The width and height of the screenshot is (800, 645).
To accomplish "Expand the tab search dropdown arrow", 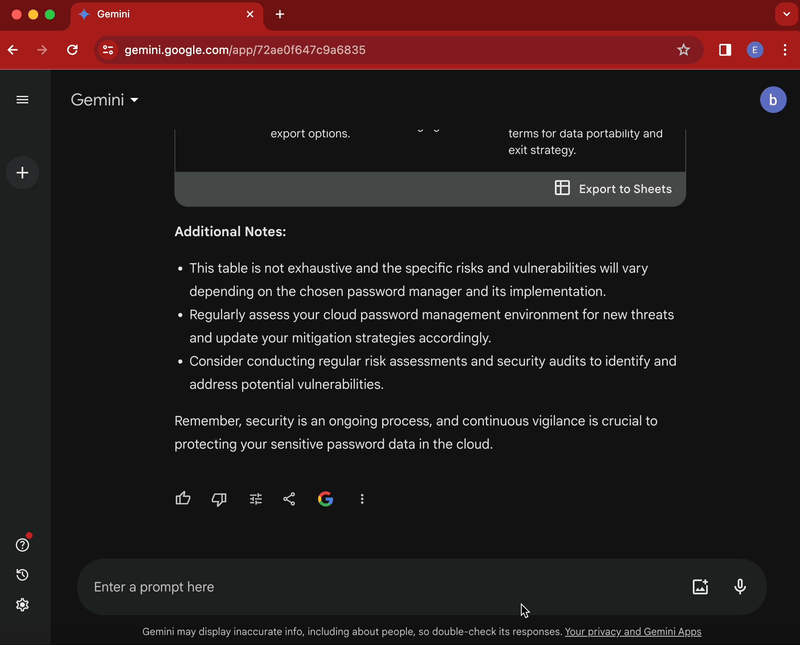I will pos(786,14).
